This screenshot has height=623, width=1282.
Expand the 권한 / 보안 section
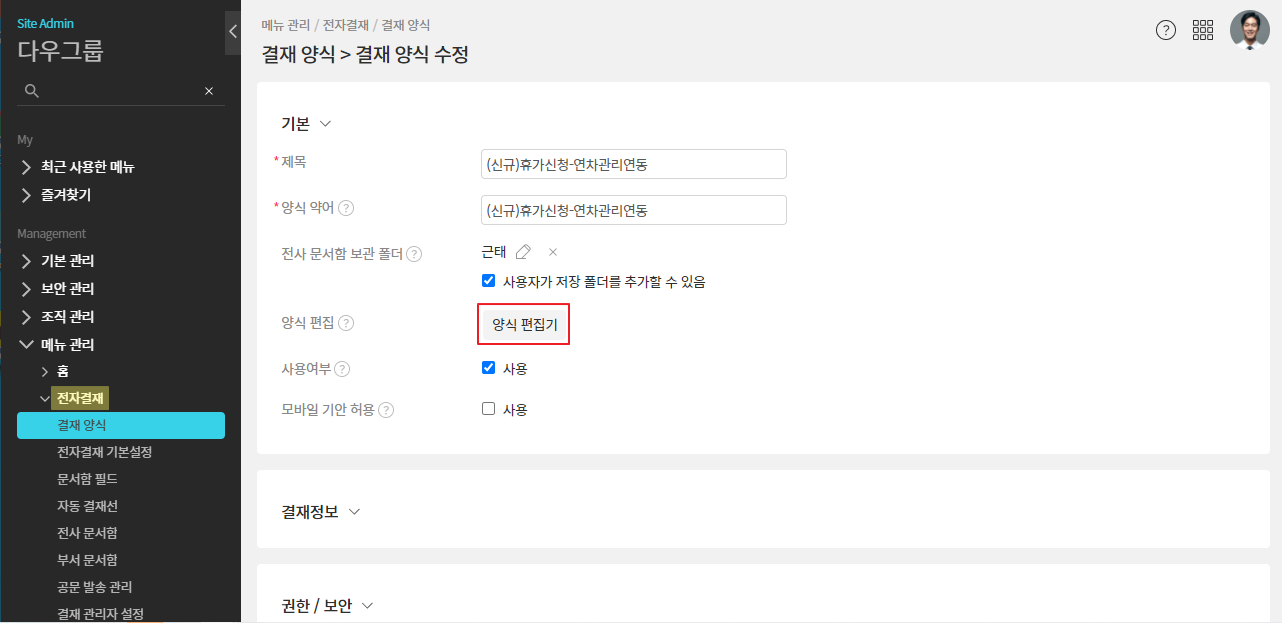[367, 606]
